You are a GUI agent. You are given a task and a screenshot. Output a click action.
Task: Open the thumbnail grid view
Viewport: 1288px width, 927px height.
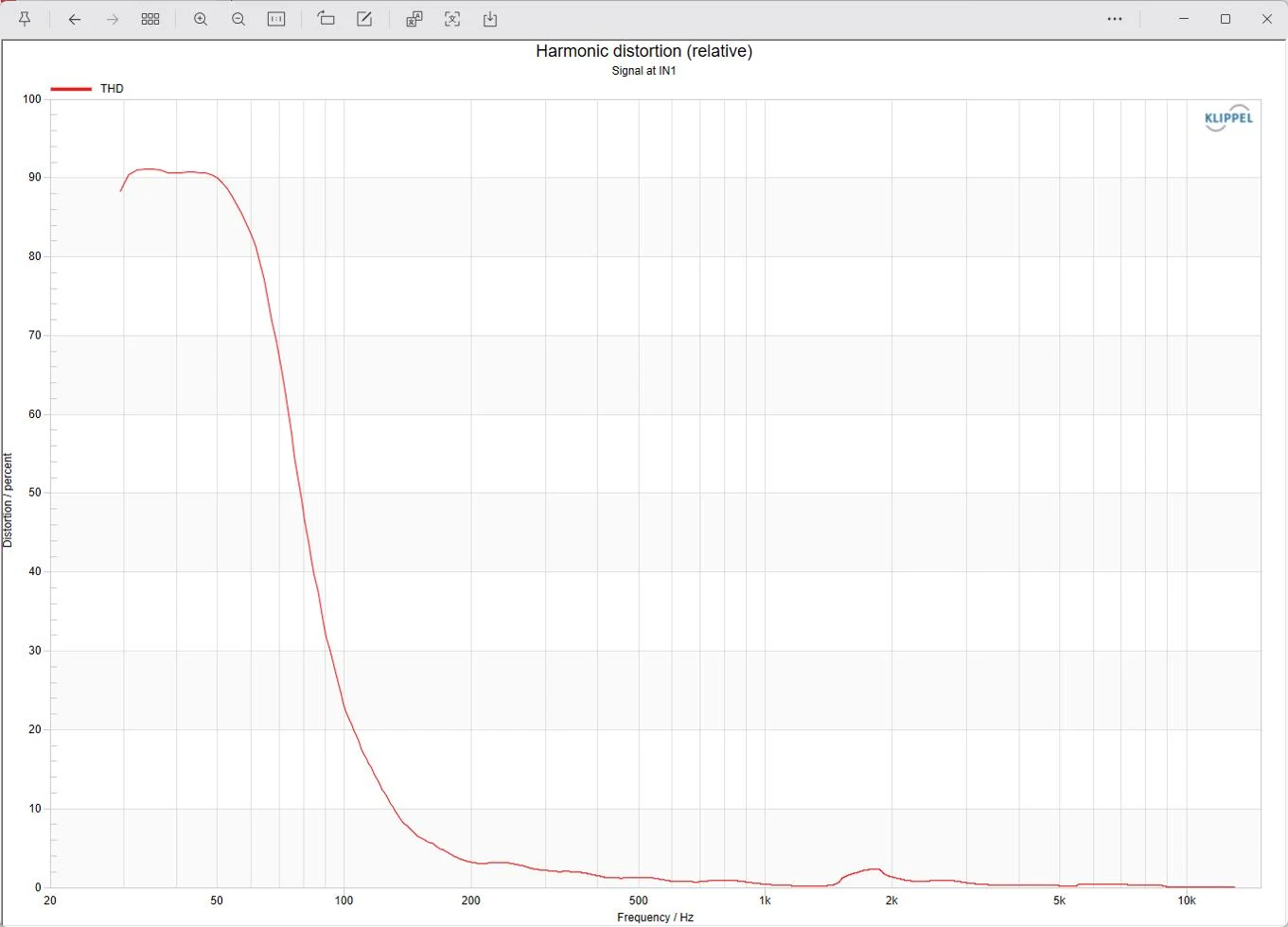click(x=150, y=19)
